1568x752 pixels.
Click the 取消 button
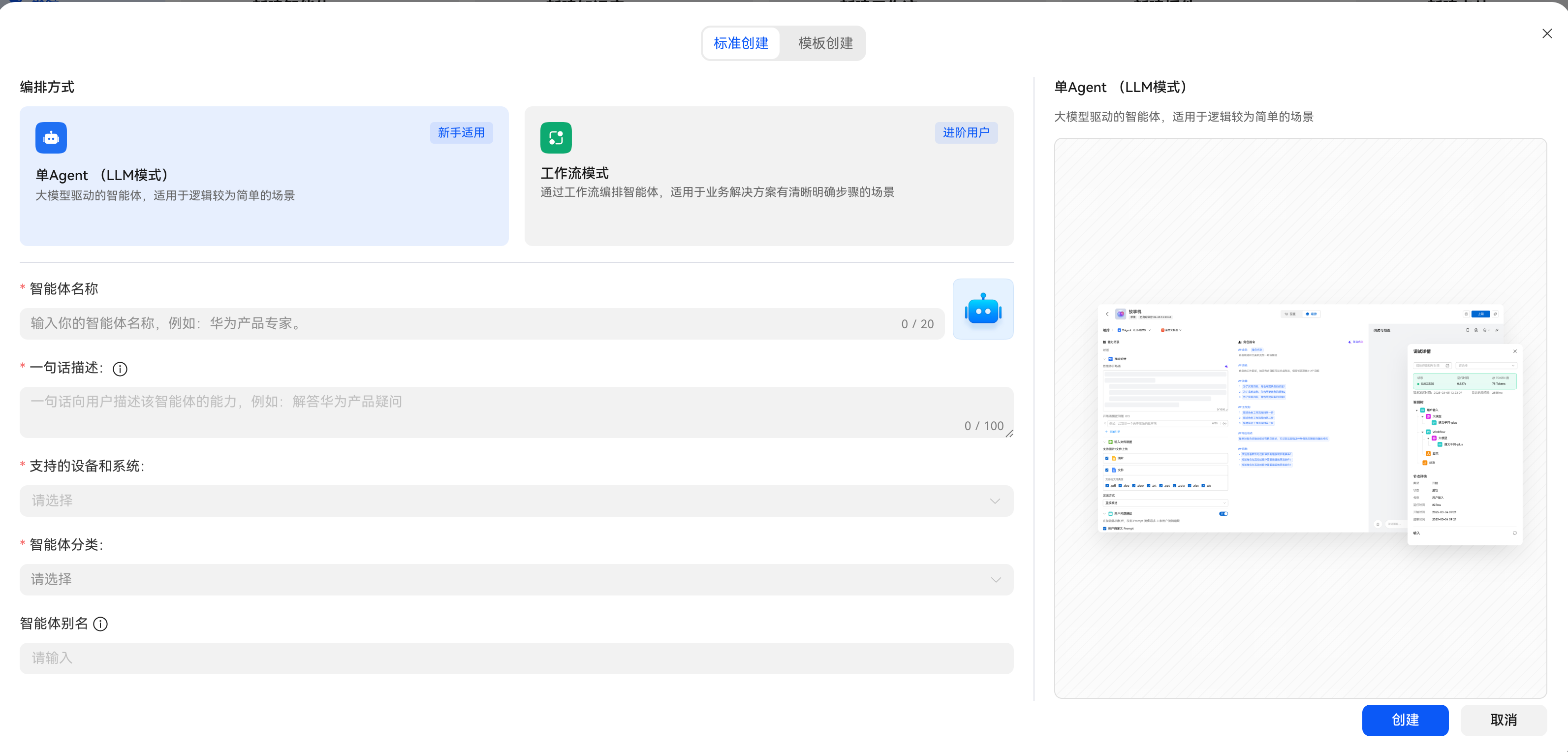tap(1504, 721)
